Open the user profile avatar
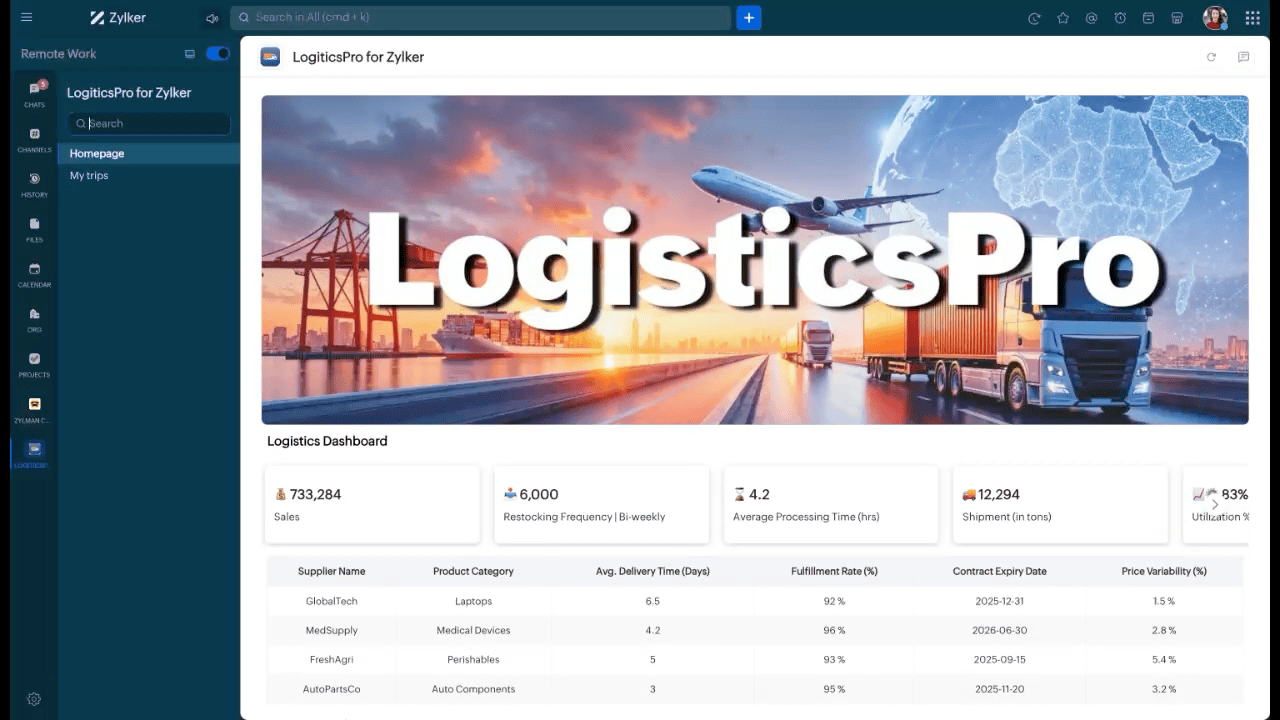The image size is (1280, 720). [x=1214, y=18]
